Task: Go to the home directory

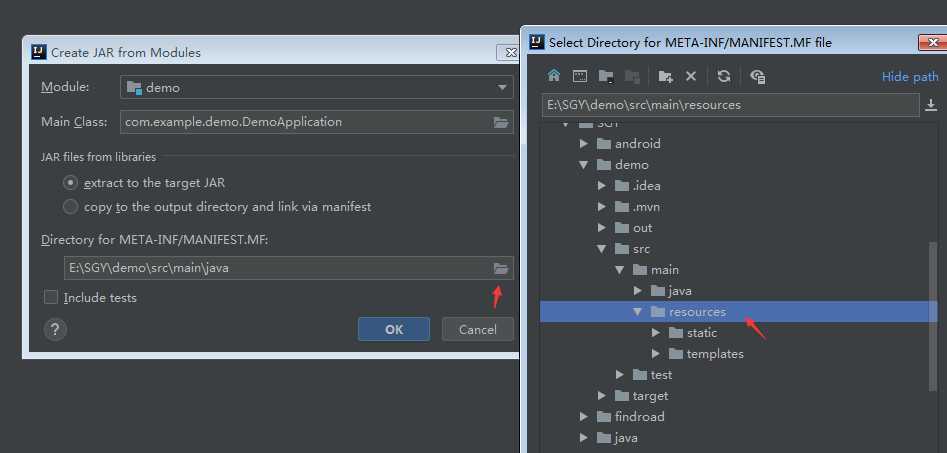Action: click(x=554, y=76)
